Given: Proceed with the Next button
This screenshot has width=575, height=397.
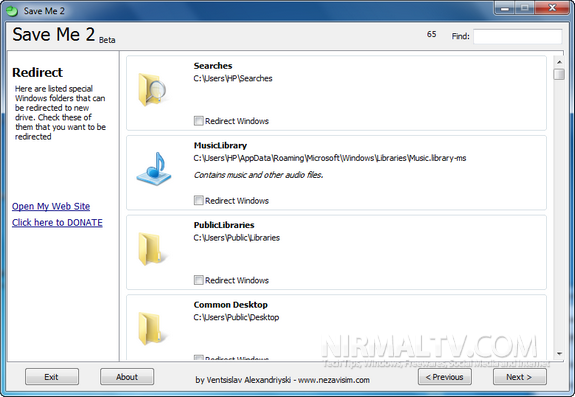Looking at the screenshot, I should [x=520, y=377].
